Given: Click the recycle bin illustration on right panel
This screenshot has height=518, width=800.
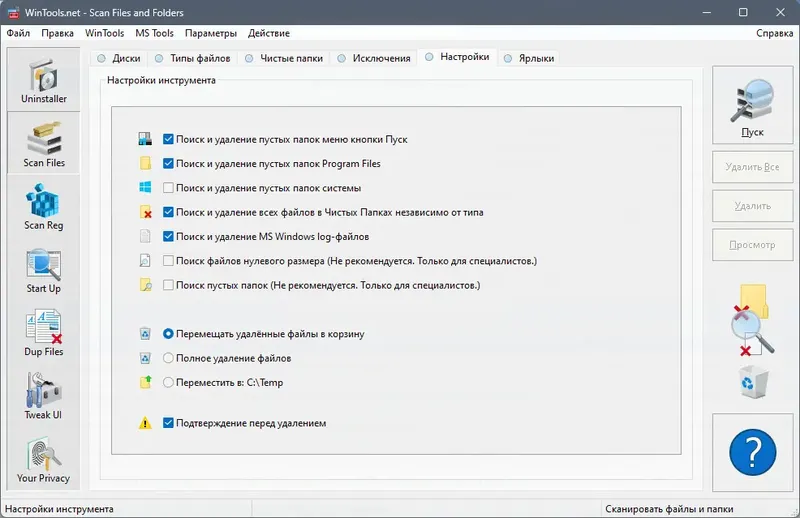Looking at the screenshot, I should pyautogui.click(x=753, y=382).
